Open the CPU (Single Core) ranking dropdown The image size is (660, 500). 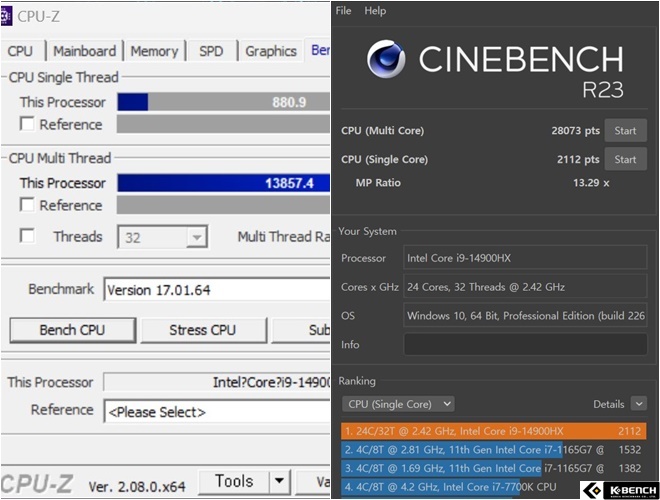398,404
